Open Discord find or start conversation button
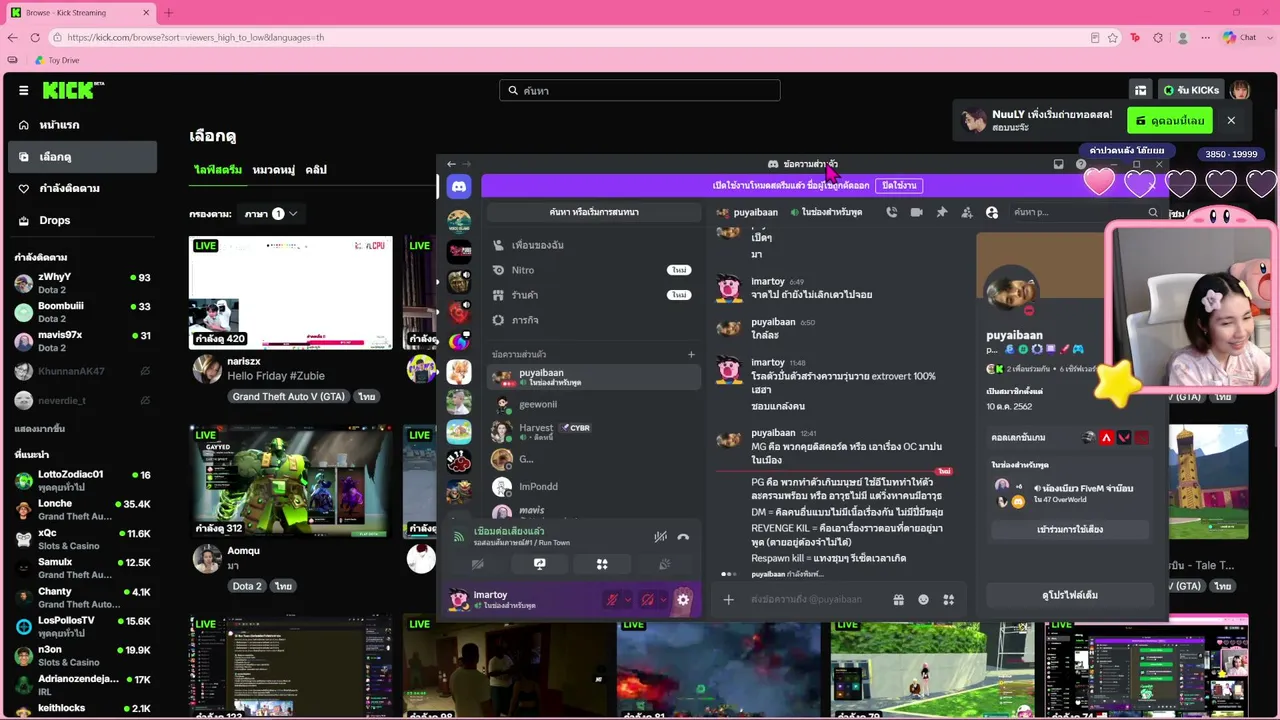This screenshot has width=1280, height=720. point(594,212)
